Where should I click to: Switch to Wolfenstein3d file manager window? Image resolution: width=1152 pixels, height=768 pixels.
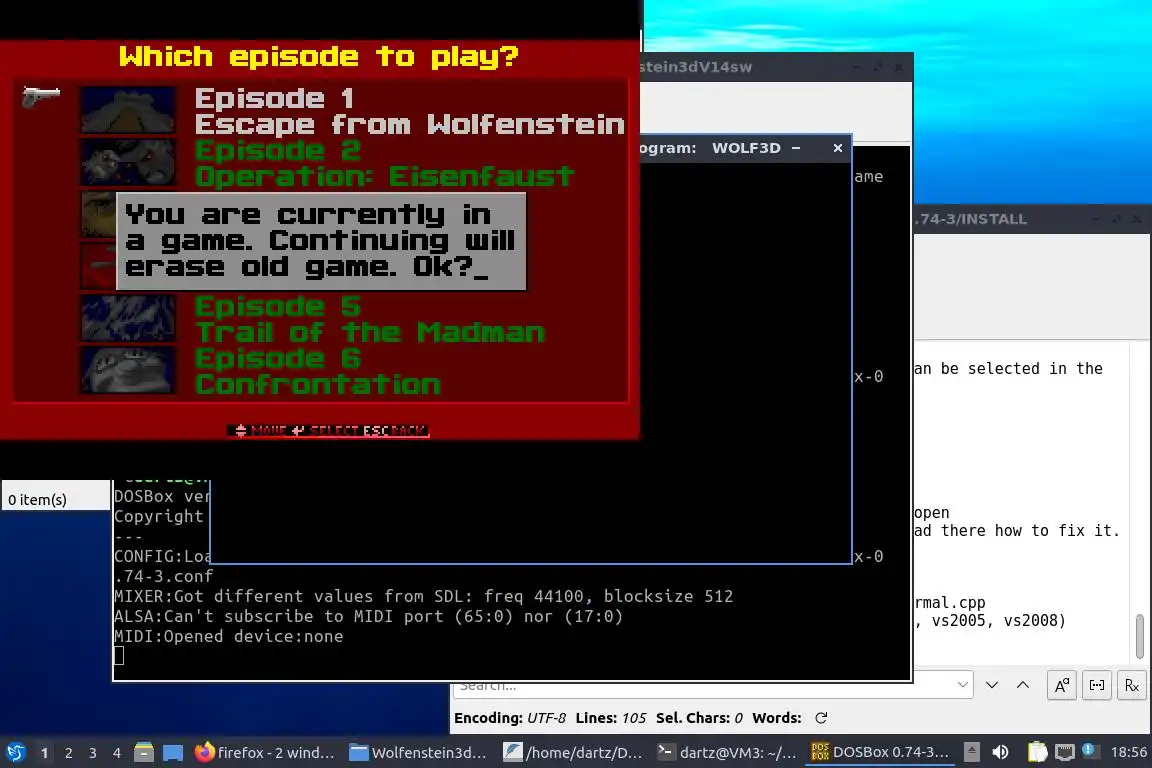coord(417,752)
